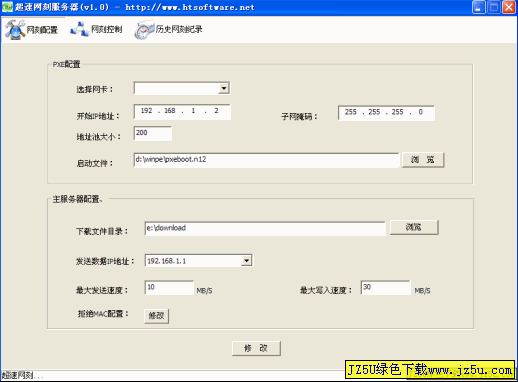Expand the 选择网卡 dropdown arrow

pos(224,88)
